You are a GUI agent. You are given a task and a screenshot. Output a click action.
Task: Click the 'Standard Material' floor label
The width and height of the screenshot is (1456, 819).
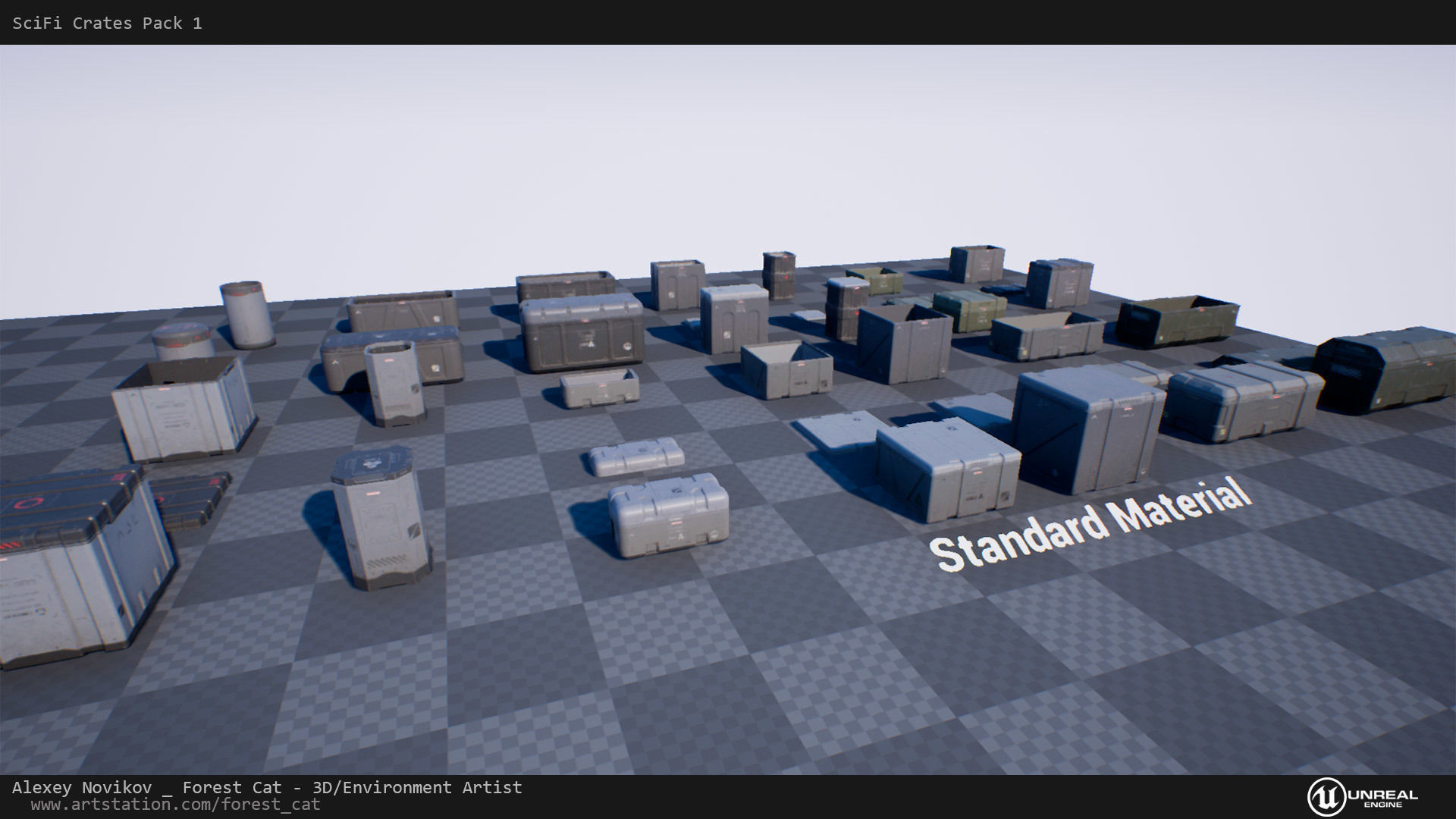point(1090,523)
